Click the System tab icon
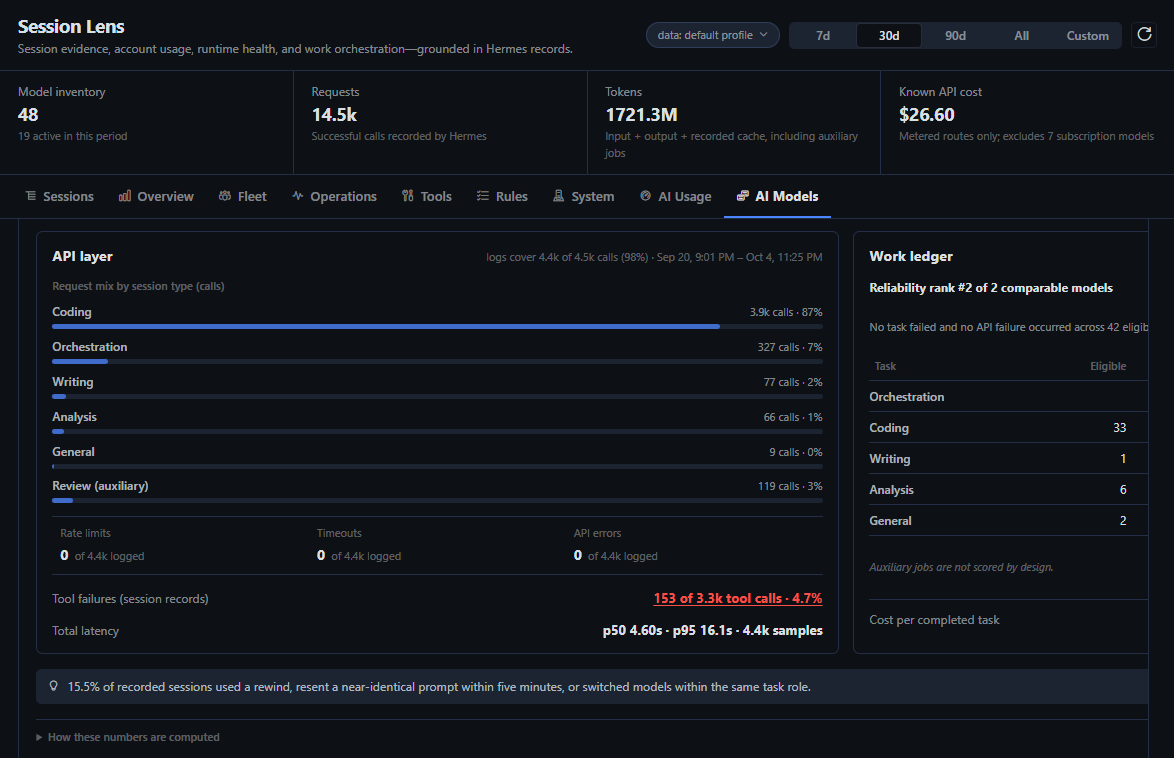This screenshot has width=1174, height=758. 559,196
